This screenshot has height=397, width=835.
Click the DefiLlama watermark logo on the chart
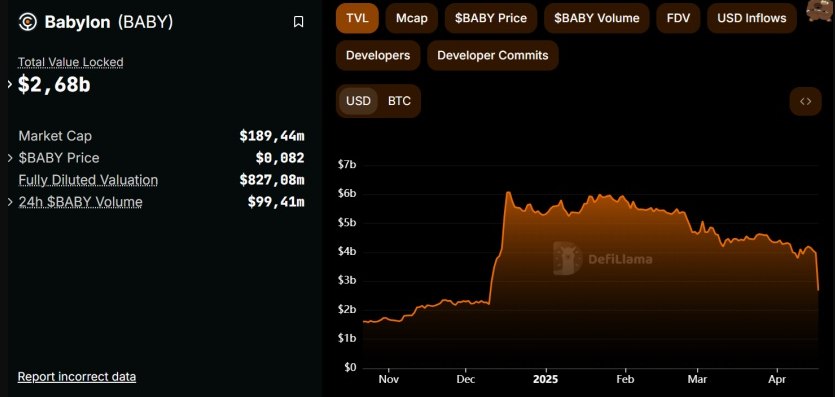(602, 259)
